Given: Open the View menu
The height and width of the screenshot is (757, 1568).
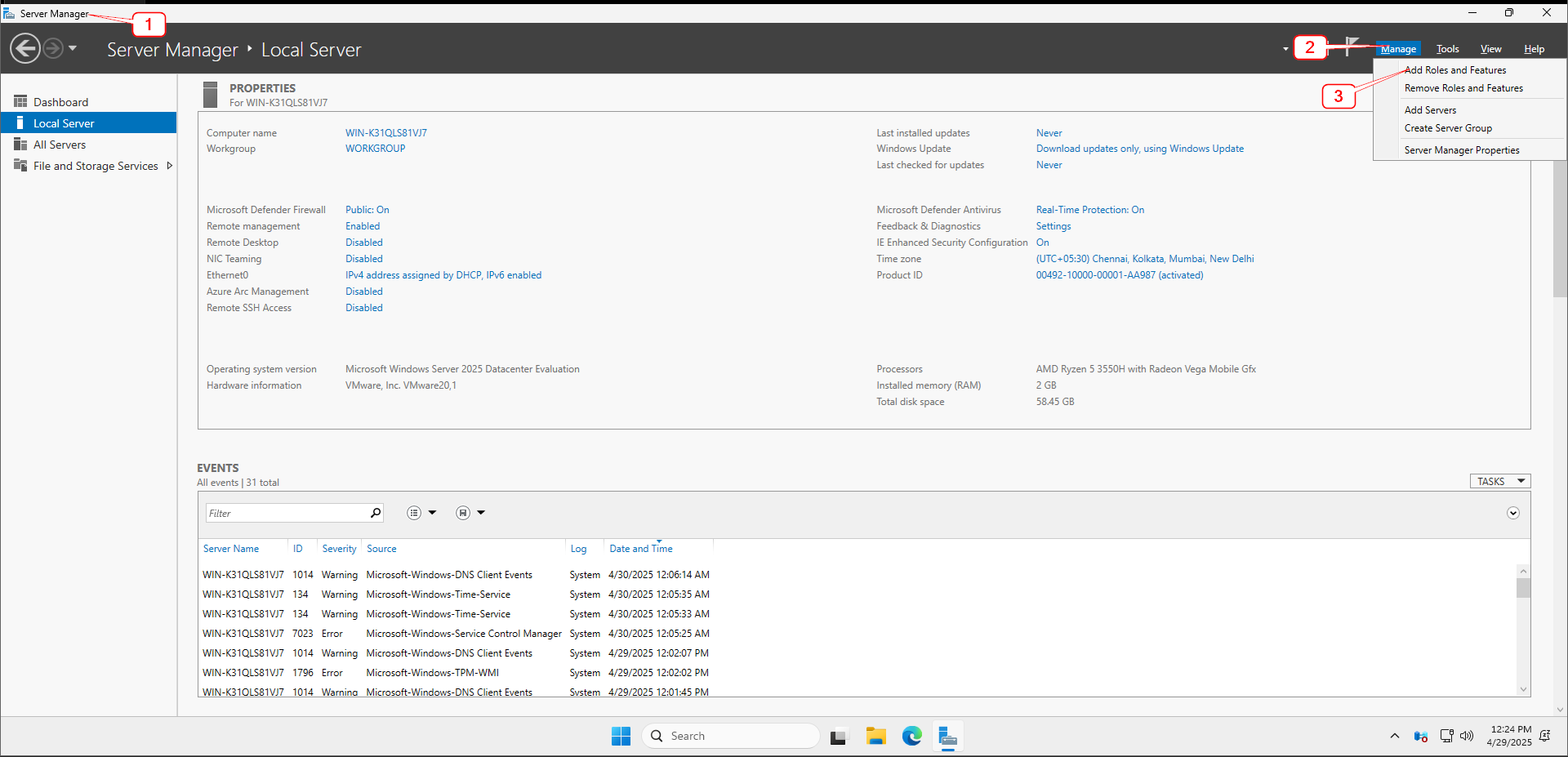Looking at the screenshot, I should 1490,49.
